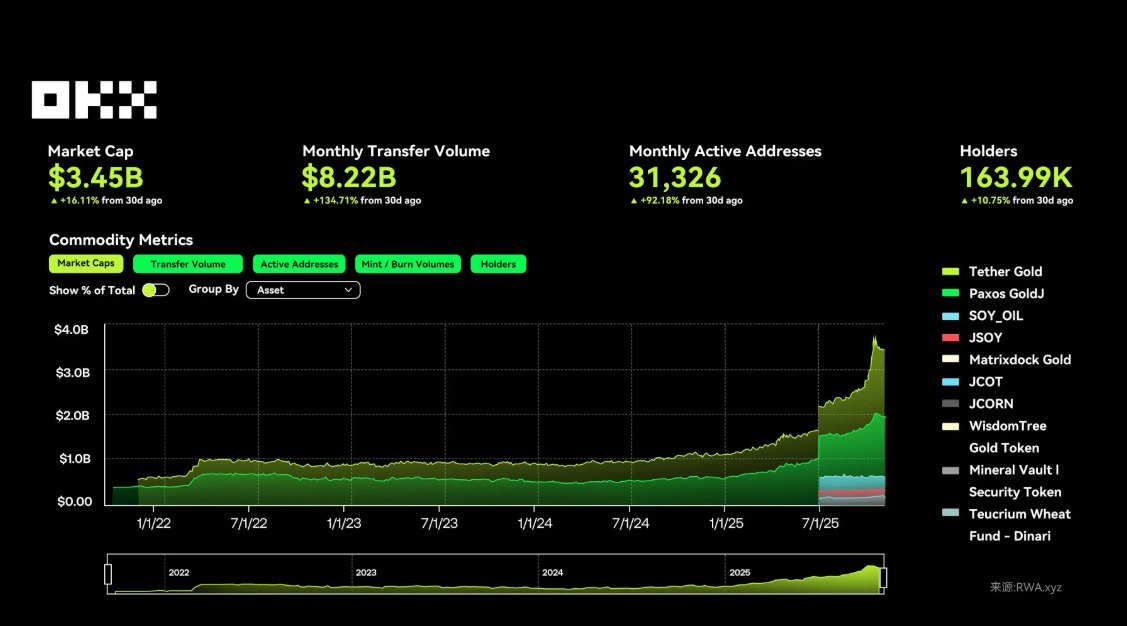1127x626 pixels.
Task: Click the left handle of range slider
Action: [x=108, y=574]
